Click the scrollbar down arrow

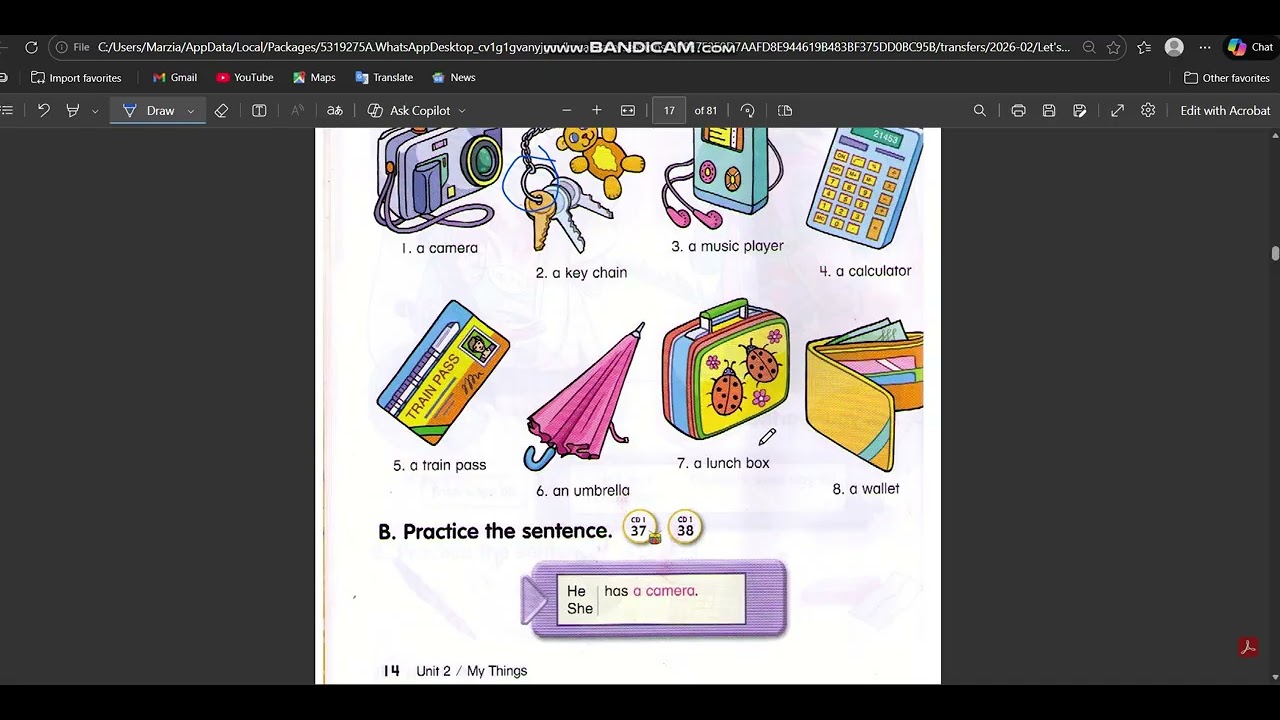pyautogui.click(x=1275, y=677)
